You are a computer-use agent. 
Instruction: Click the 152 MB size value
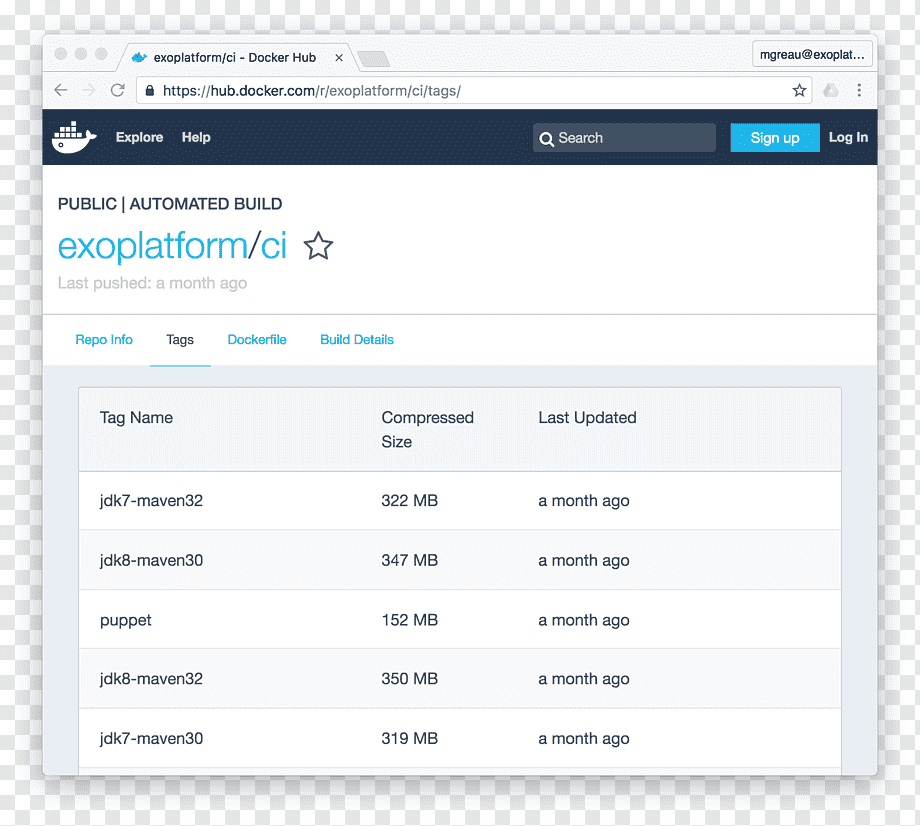[x=410, y=620]
